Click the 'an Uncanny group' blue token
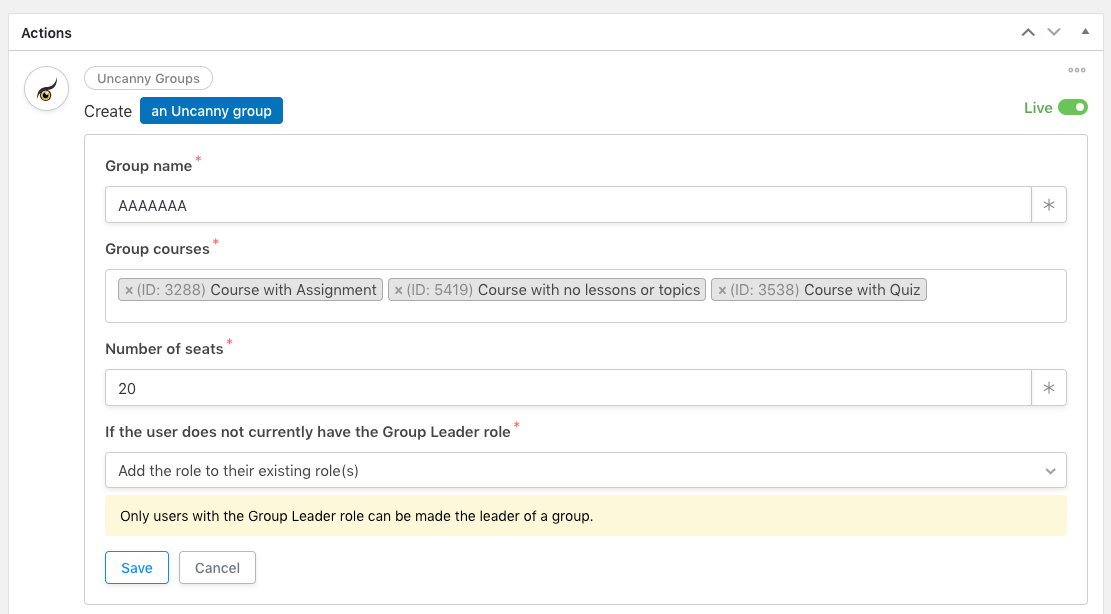1111x614 pixels. (x=211, y=110)
